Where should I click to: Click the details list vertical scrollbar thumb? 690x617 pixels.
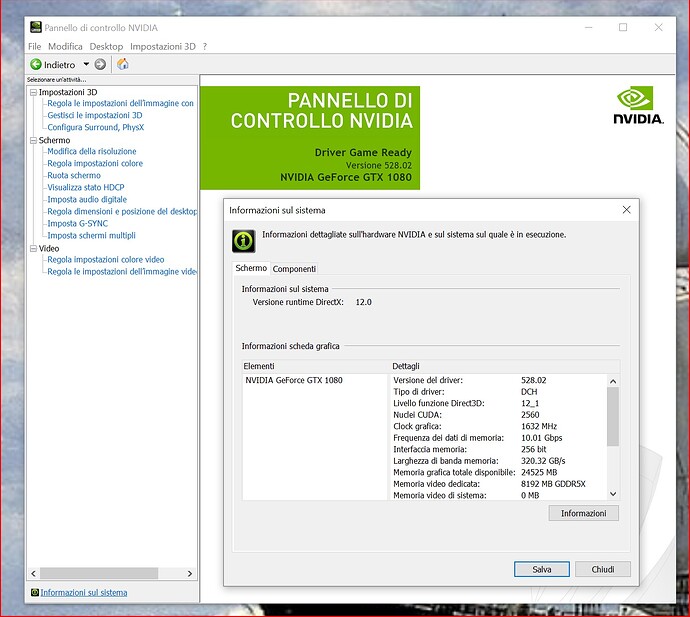[613, 416]
